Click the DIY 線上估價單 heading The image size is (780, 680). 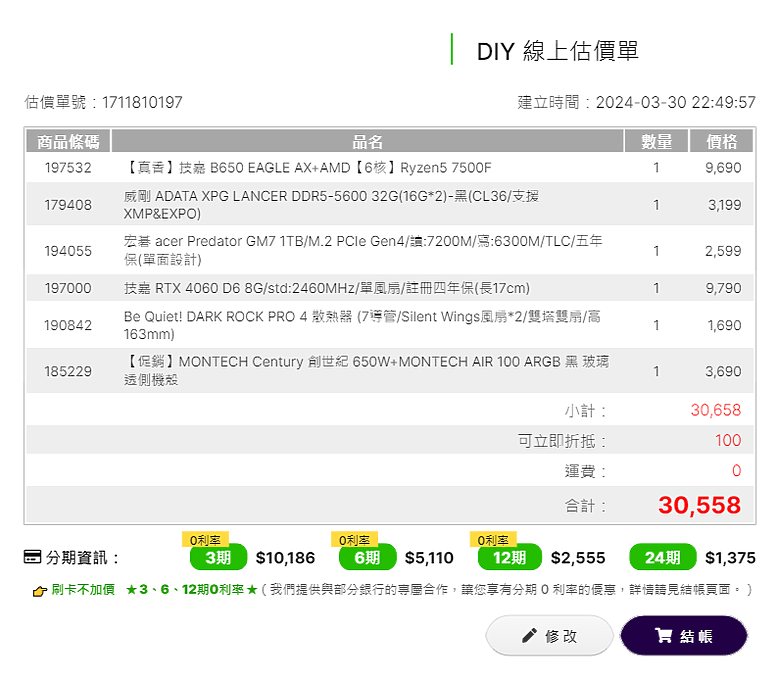click(557, 51)
